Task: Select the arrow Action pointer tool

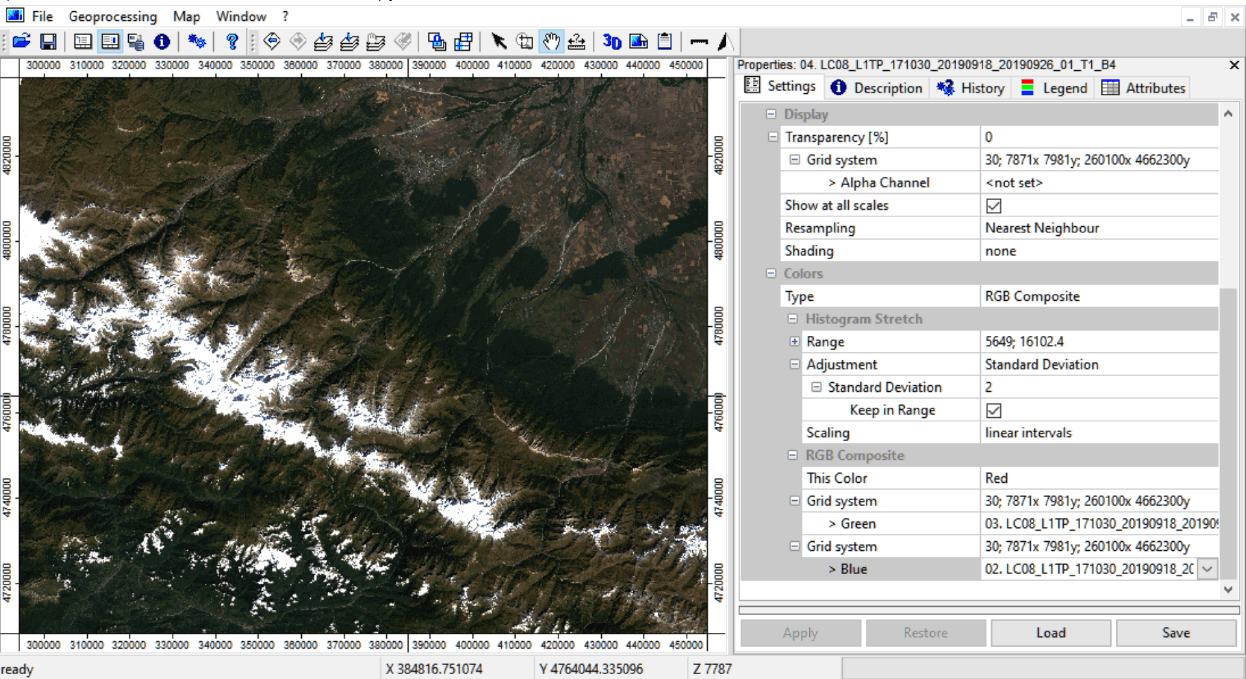Action: (x=498, y=42)
